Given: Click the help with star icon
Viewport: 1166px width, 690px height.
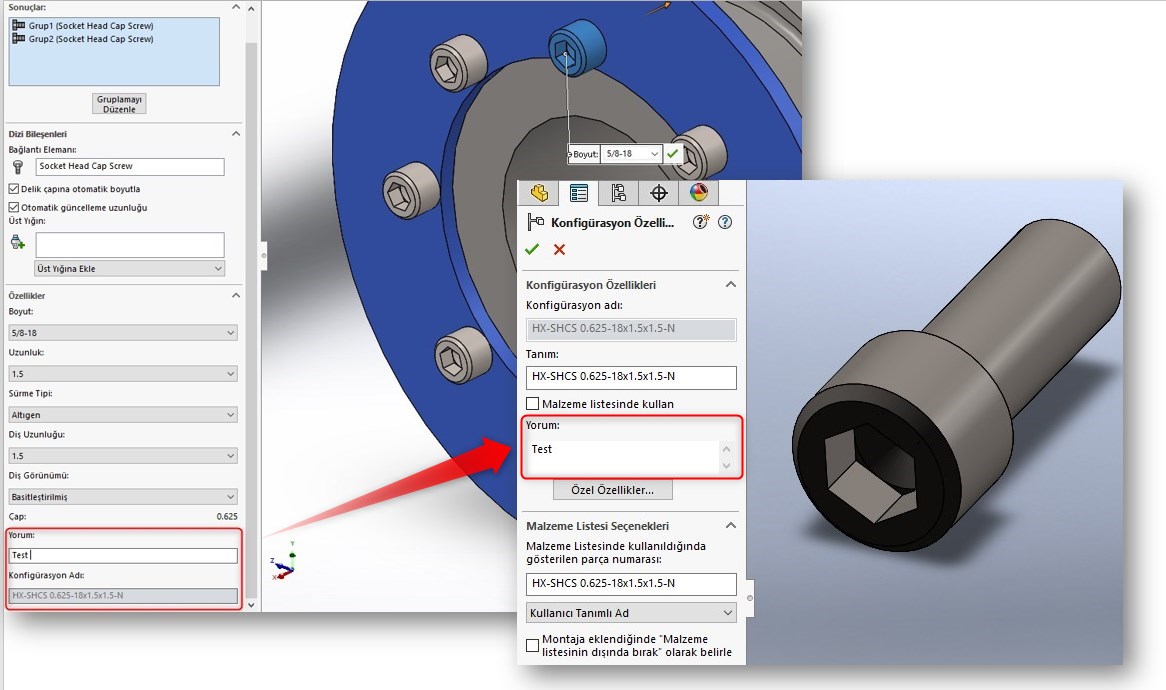Looking at the screenshot, I should [700, 222].
